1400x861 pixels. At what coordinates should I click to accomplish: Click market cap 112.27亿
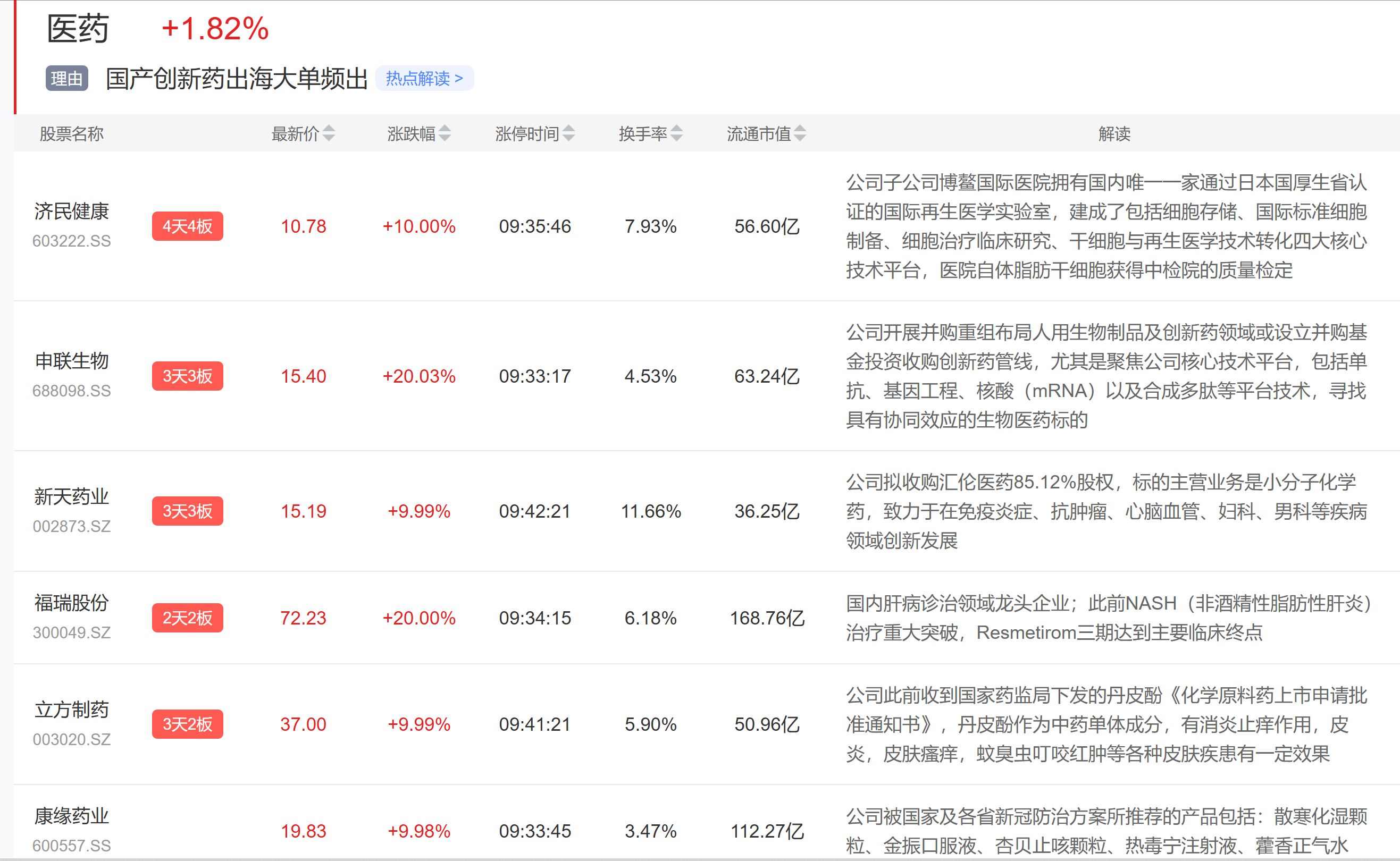[767, 831]
